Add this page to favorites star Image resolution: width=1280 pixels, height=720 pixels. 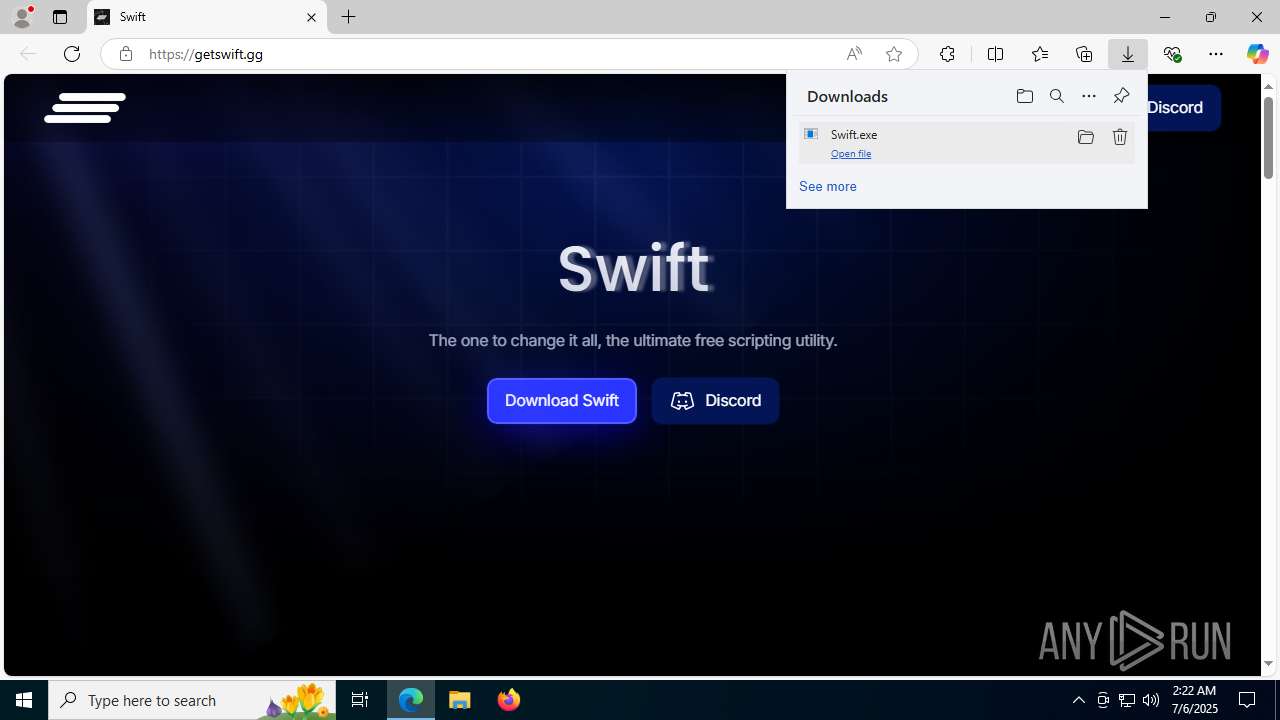point(894,54)
